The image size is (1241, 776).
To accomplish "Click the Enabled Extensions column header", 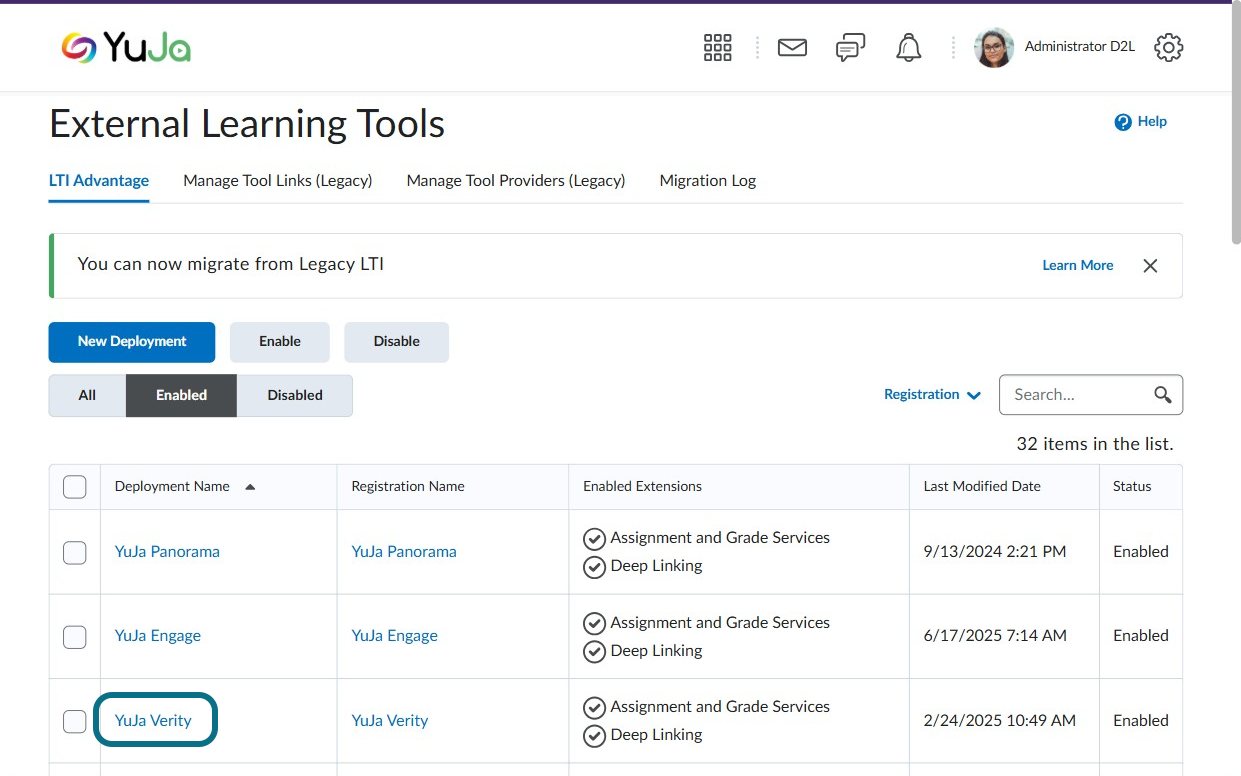I will 642,487.
